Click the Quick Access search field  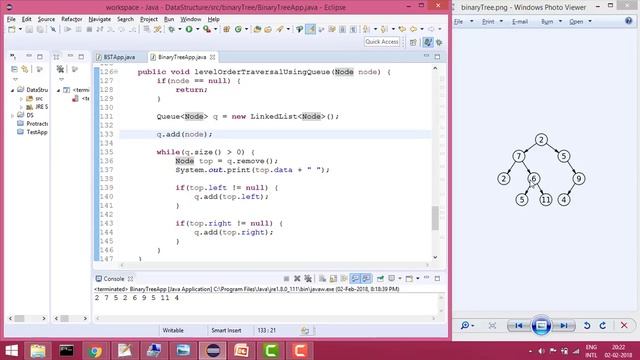click(382, 42)
